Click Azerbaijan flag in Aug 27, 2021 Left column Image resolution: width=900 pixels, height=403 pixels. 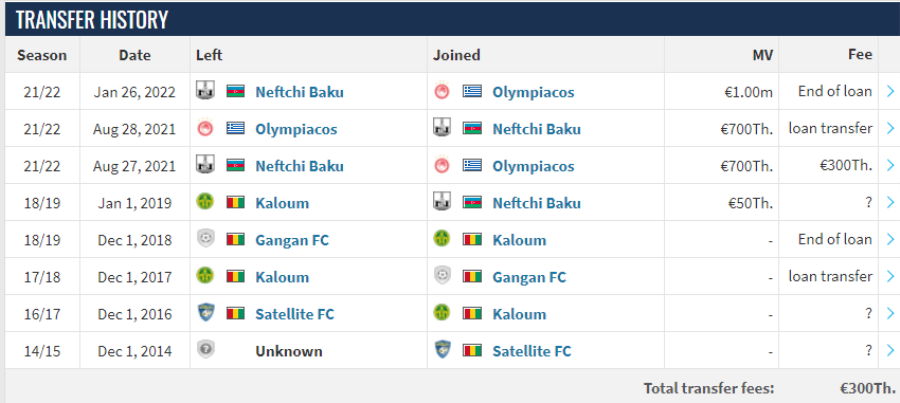[235, 166]
